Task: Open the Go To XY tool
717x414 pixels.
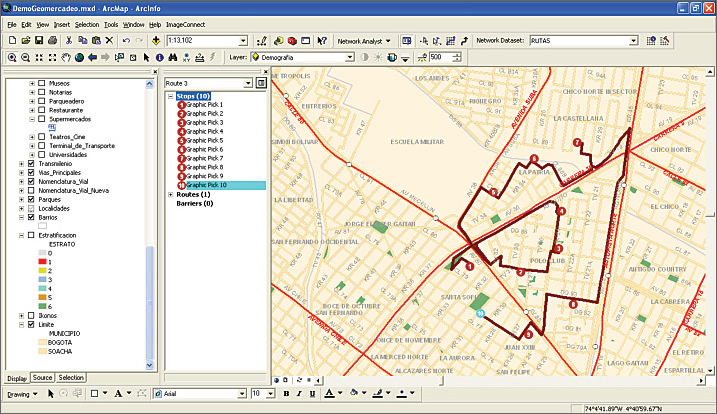Action: tap(186, 57)
